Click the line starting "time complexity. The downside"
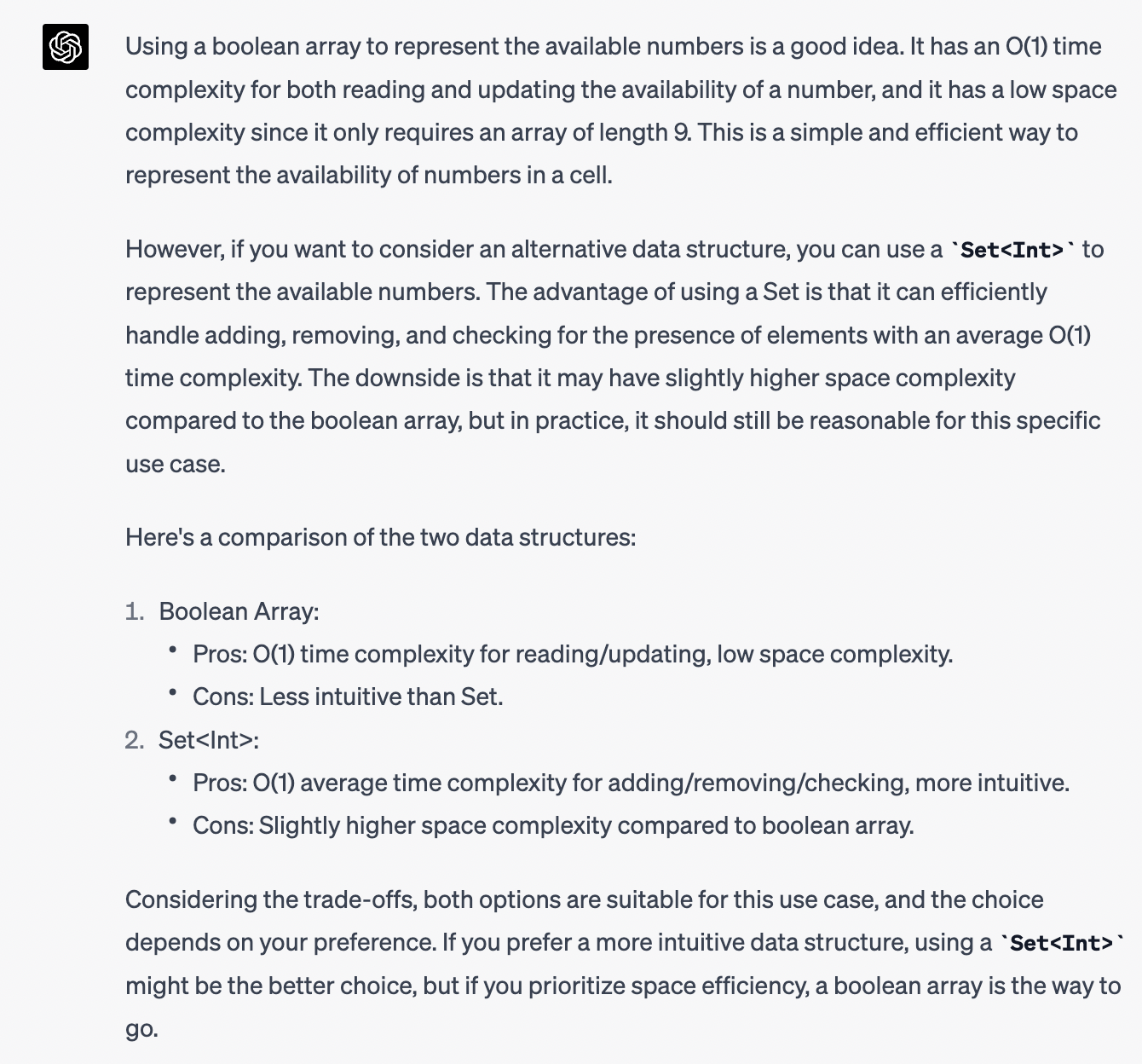This screenshot has height=1064, width=1142. pos(570,378)
